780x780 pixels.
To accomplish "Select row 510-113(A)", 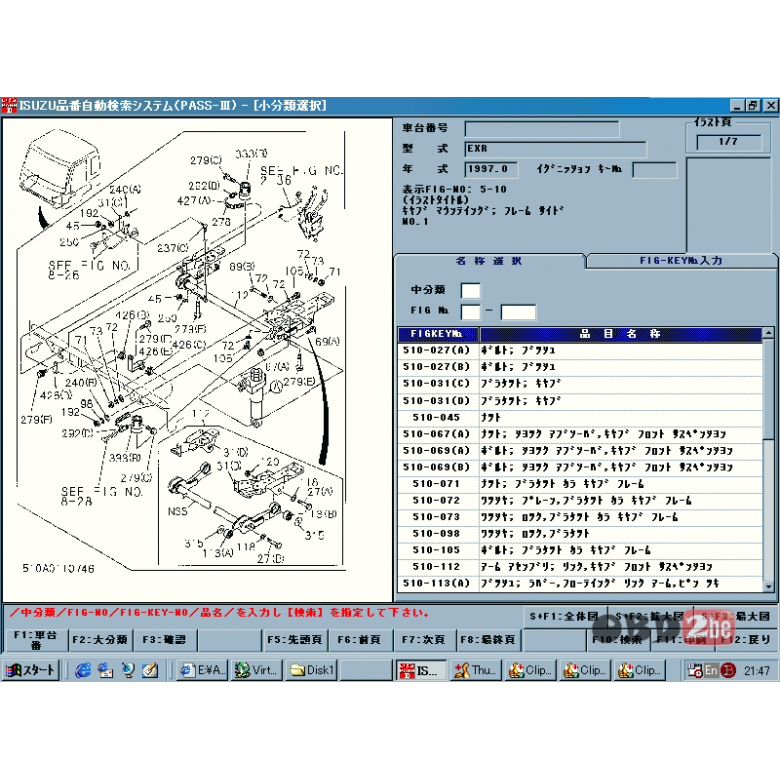I will point(580,584).
